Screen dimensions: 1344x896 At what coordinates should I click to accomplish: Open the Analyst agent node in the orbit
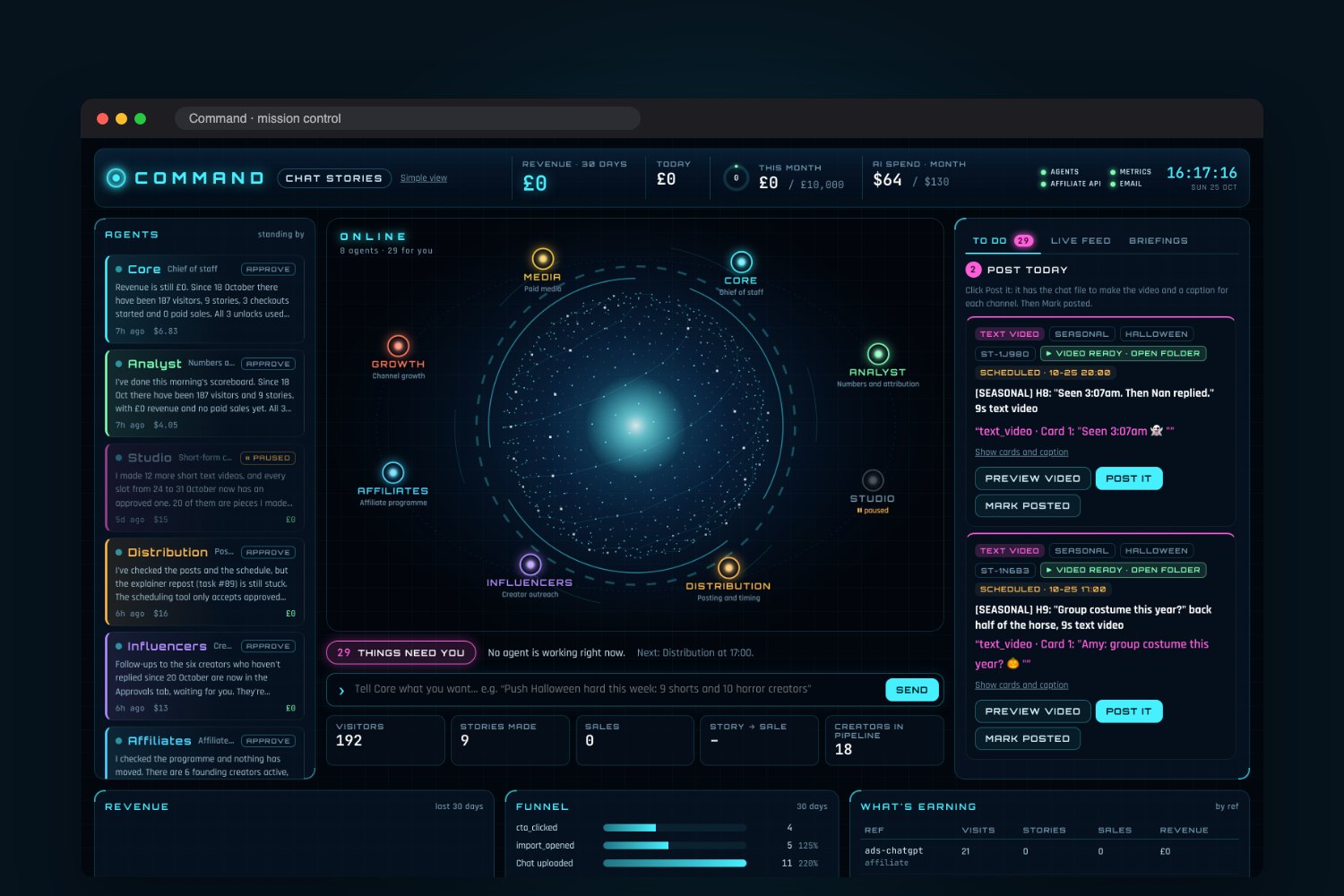[x=878, y=354]
